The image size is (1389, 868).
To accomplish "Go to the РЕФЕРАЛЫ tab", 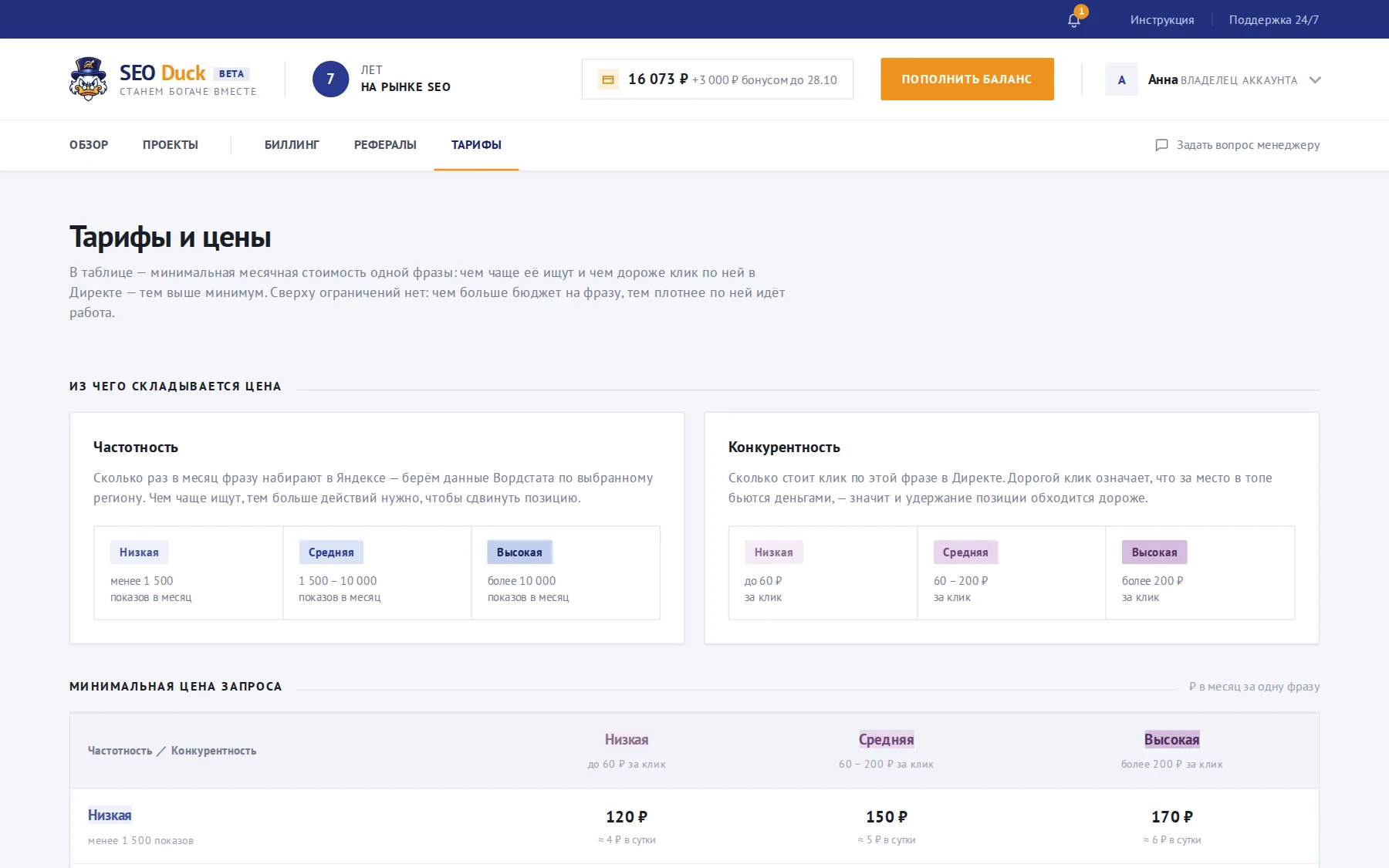I will (x=385, y=145).
